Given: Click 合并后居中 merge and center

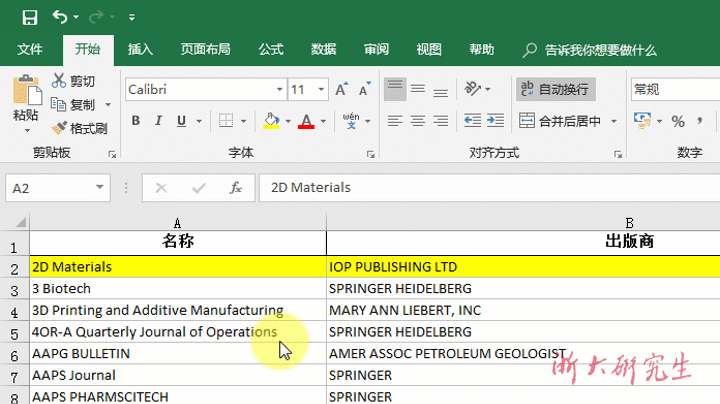Looking at the screenshot, I should pyautogui.click(x=560, y=121).
